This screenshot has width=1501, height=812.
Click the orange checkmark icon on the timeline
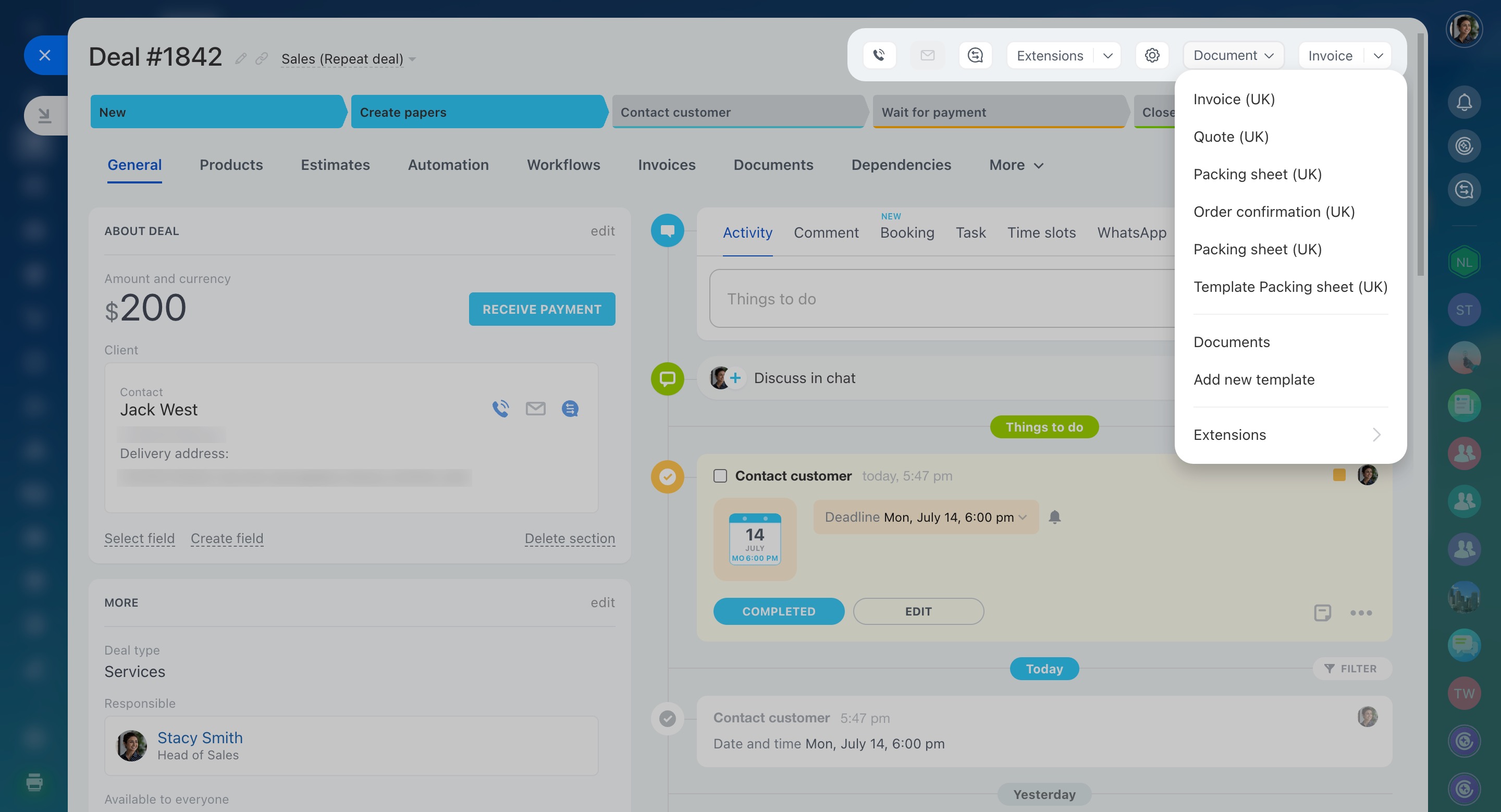click(667, 476)
